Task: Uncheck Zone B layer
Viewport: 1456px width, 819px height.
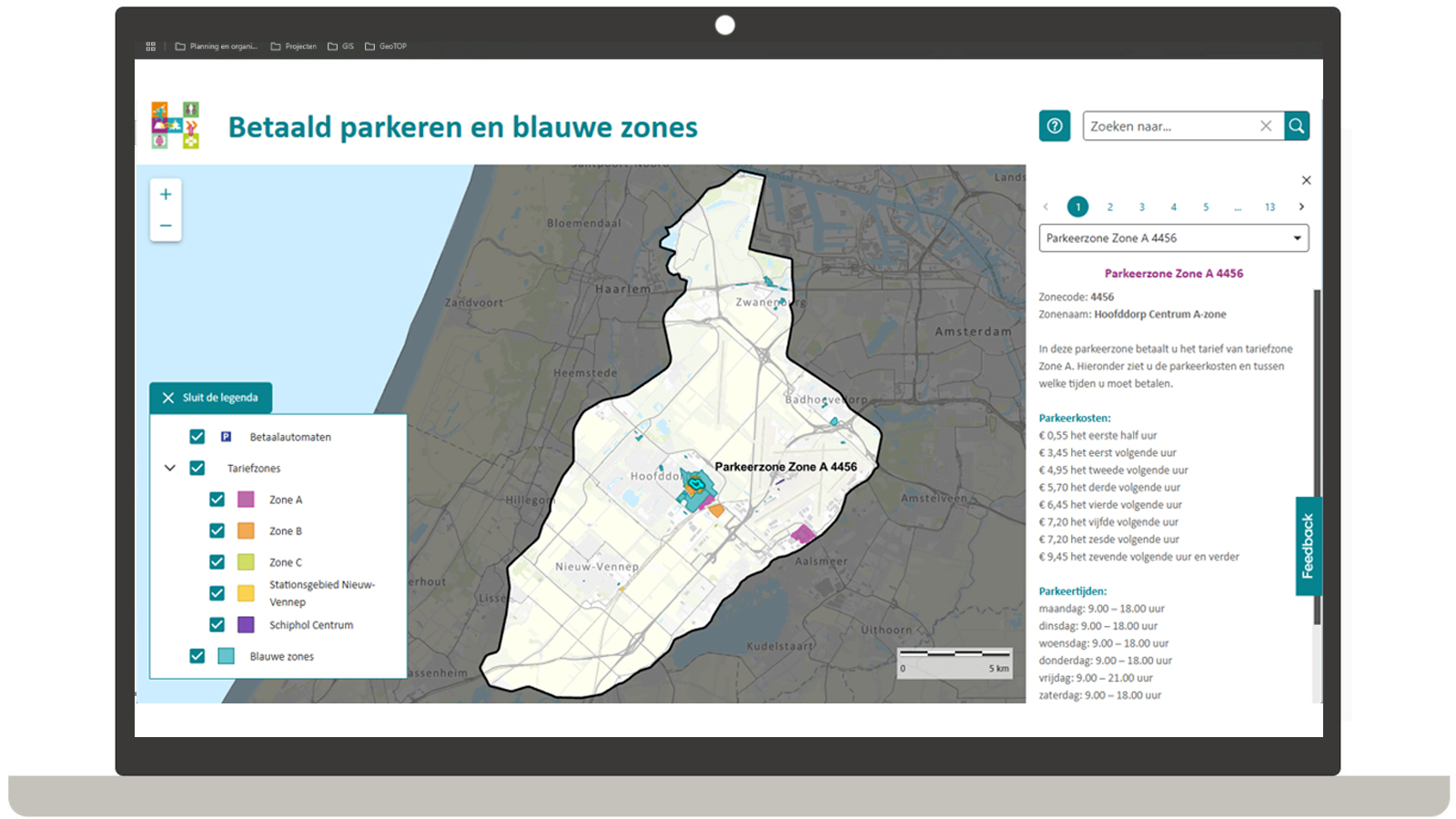Action: pyautogui.click(x=217, y=531)
